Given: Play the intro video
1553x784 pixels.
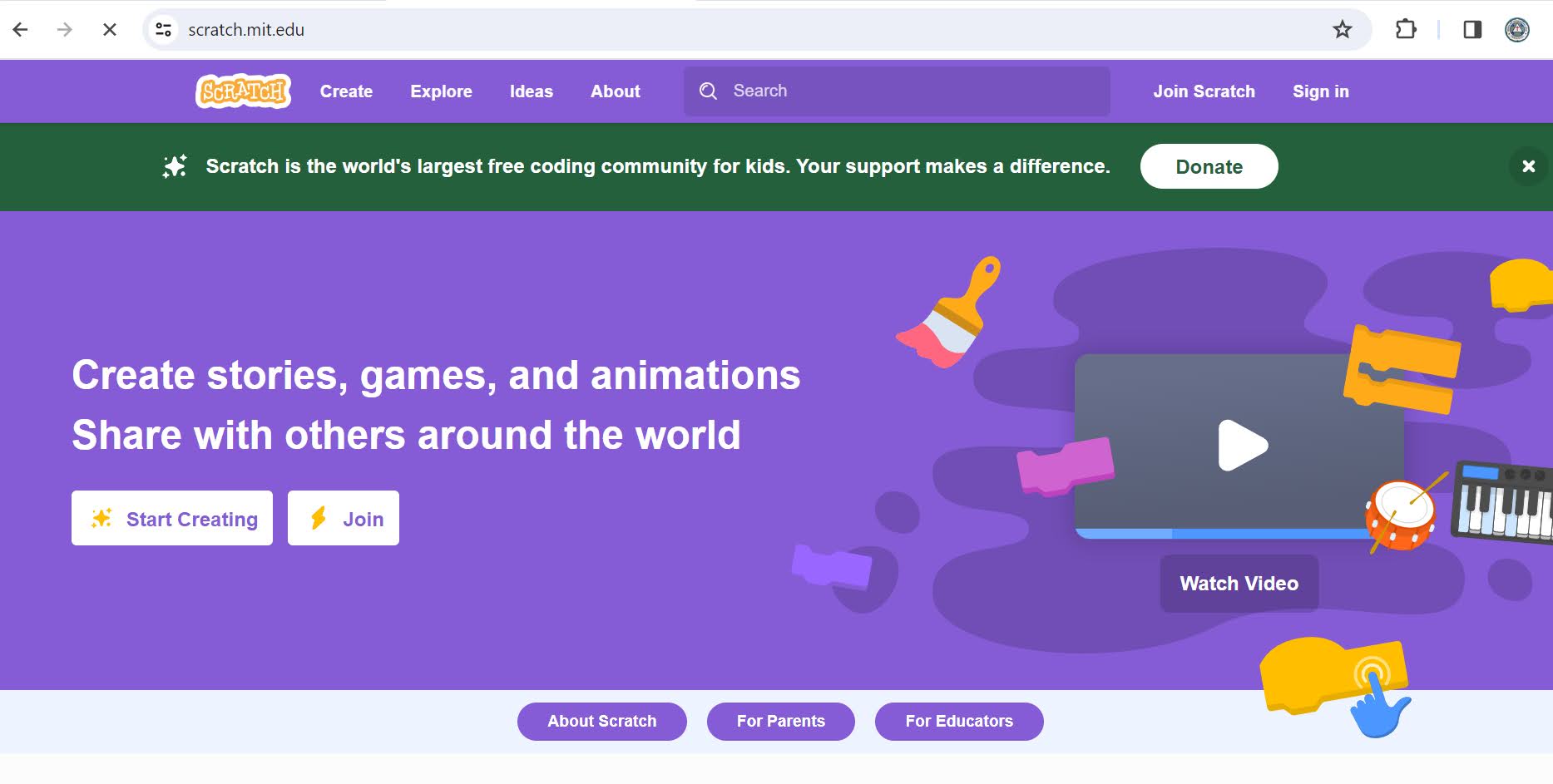Looking at the screenshot, I should coord(1242,446).
